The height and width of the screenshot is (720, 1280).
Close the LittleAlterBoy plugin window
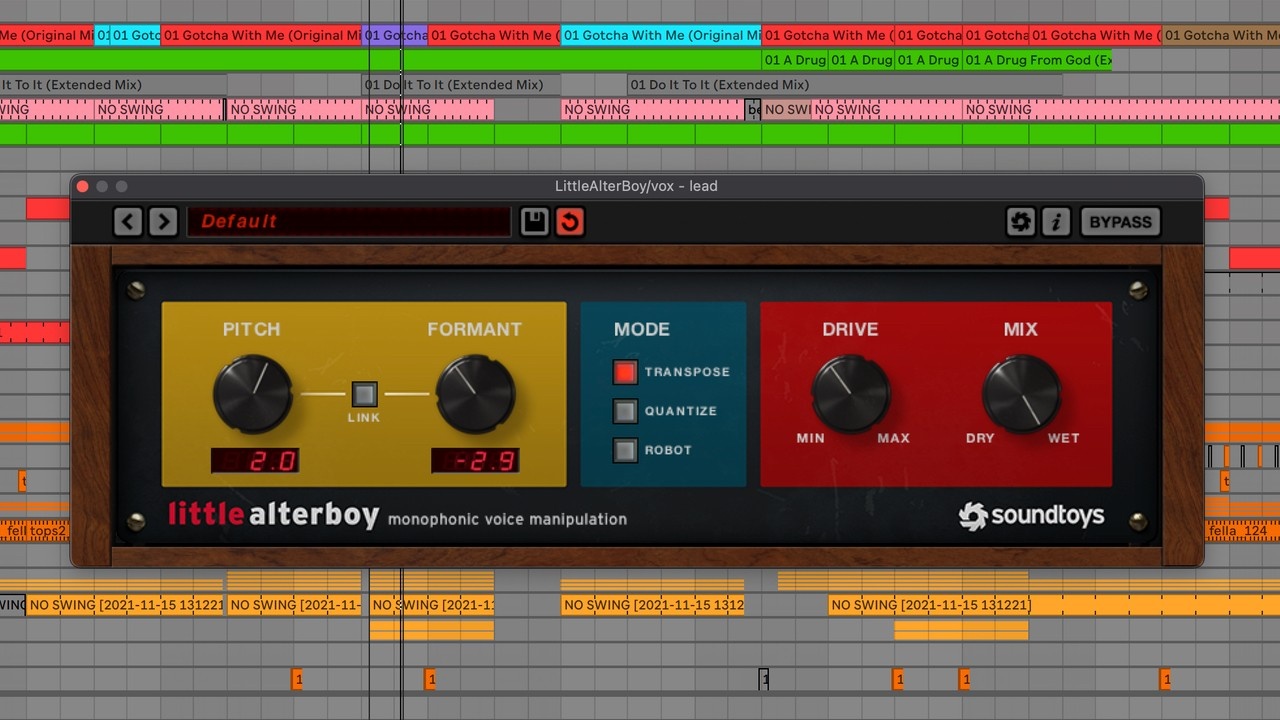(x=83, y=186)
